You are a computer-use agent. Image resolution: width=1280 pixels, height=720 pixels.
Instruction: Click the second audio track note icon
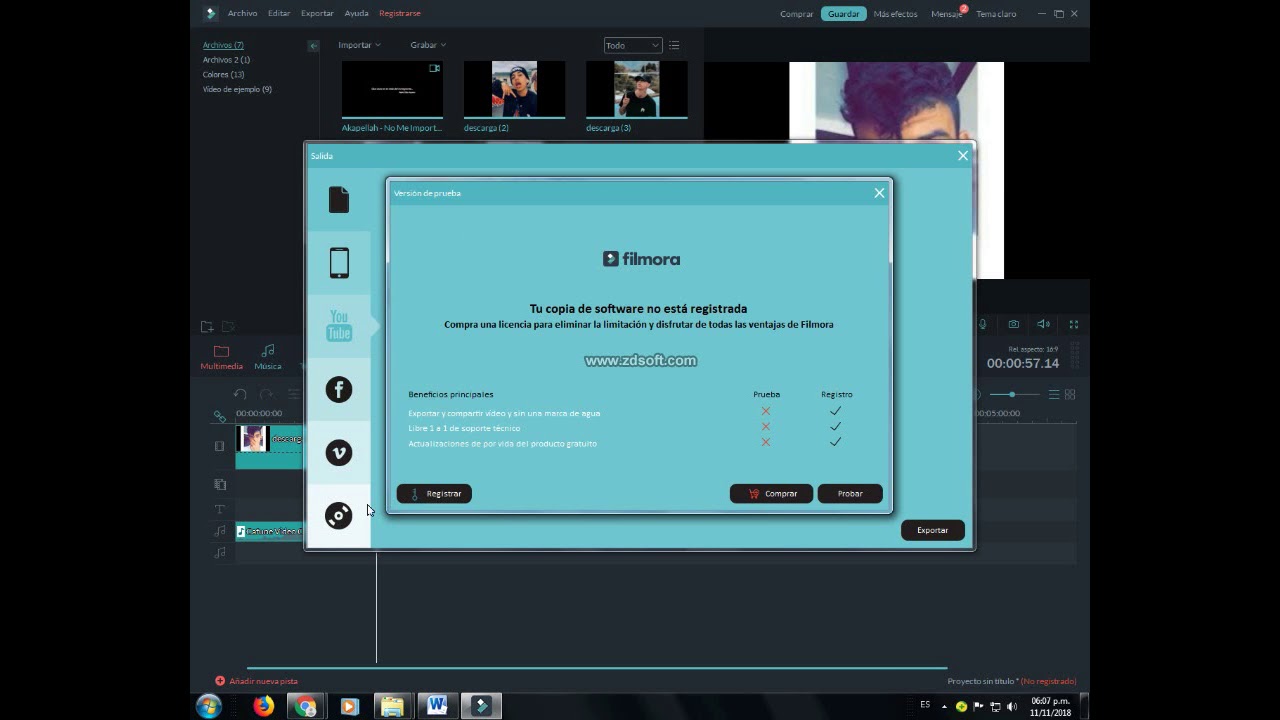221,553
